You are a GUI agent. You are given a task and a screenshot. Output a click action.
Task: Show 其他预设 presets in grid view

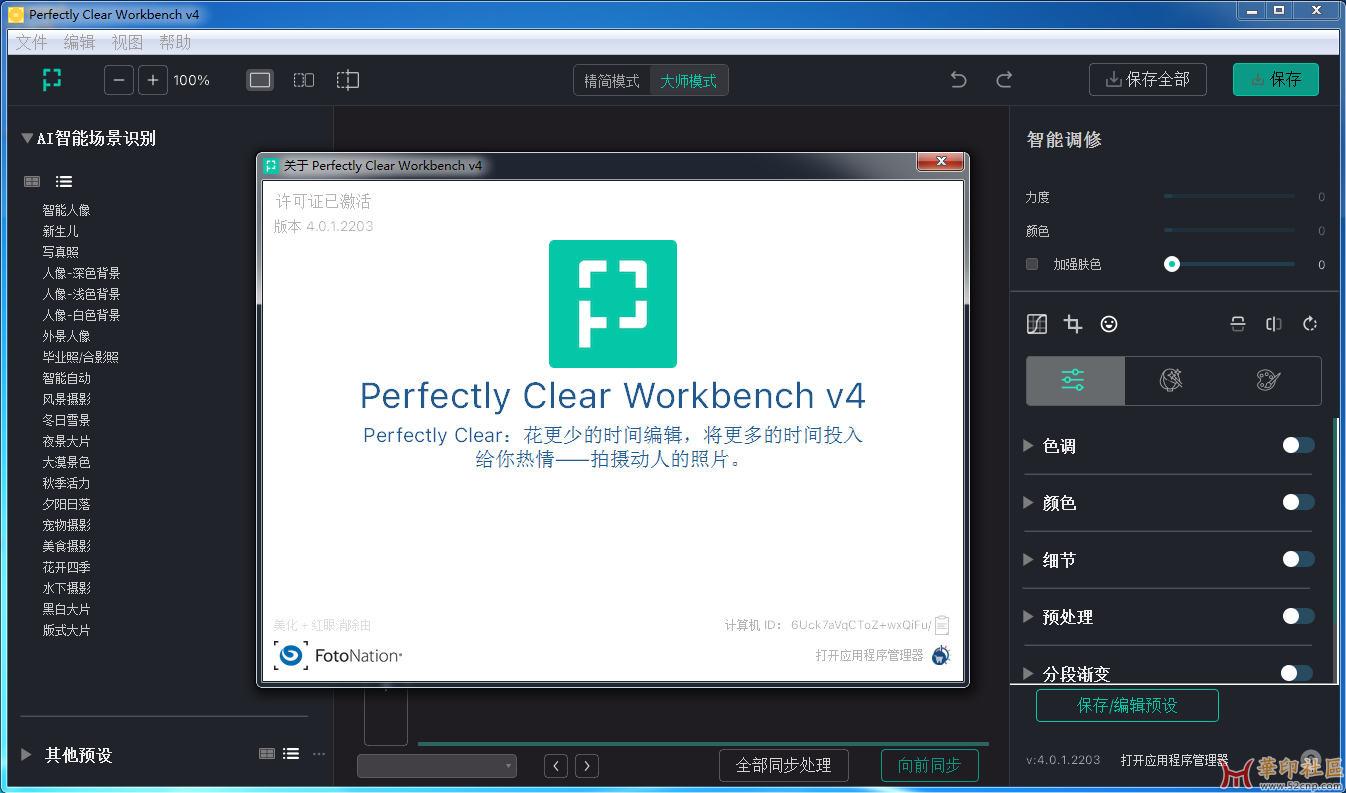click(267, 754)
